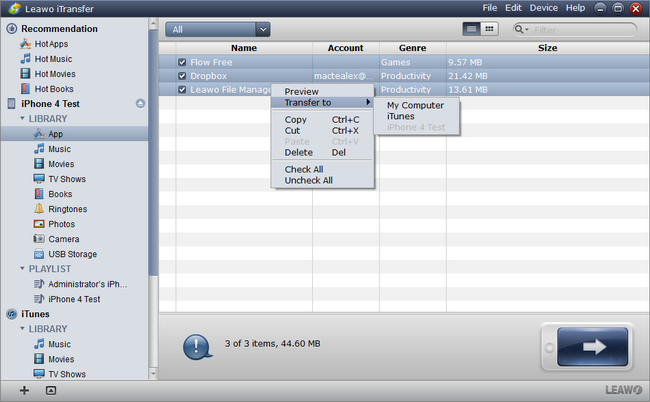This screenshot has height=402, width=650.
Task: Select the iTunes section
Action: [x=28, y=314]
